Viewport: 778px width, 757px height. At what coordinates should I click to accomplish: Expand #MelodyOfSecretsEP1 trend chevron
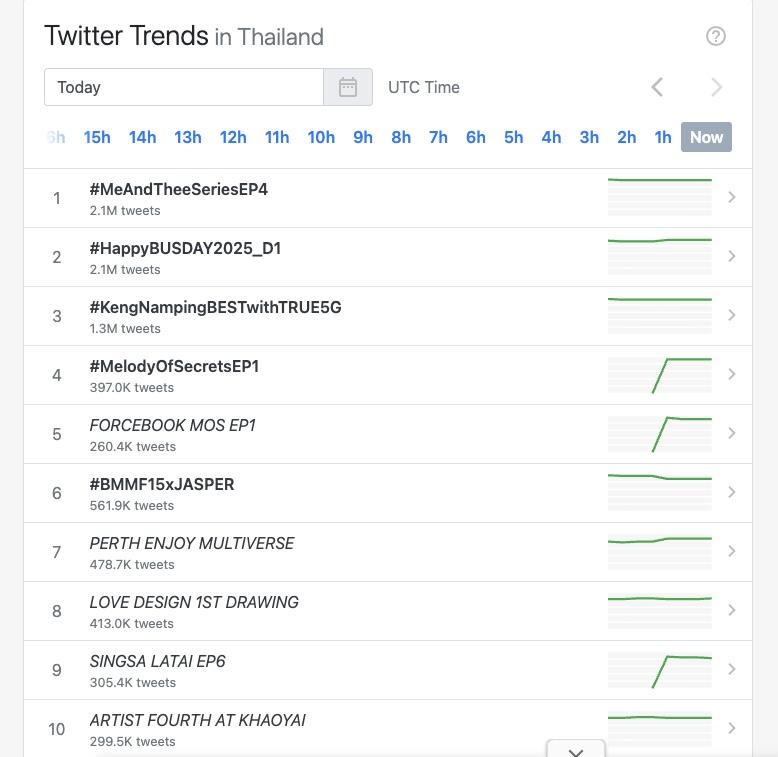[x=732, y=374]
